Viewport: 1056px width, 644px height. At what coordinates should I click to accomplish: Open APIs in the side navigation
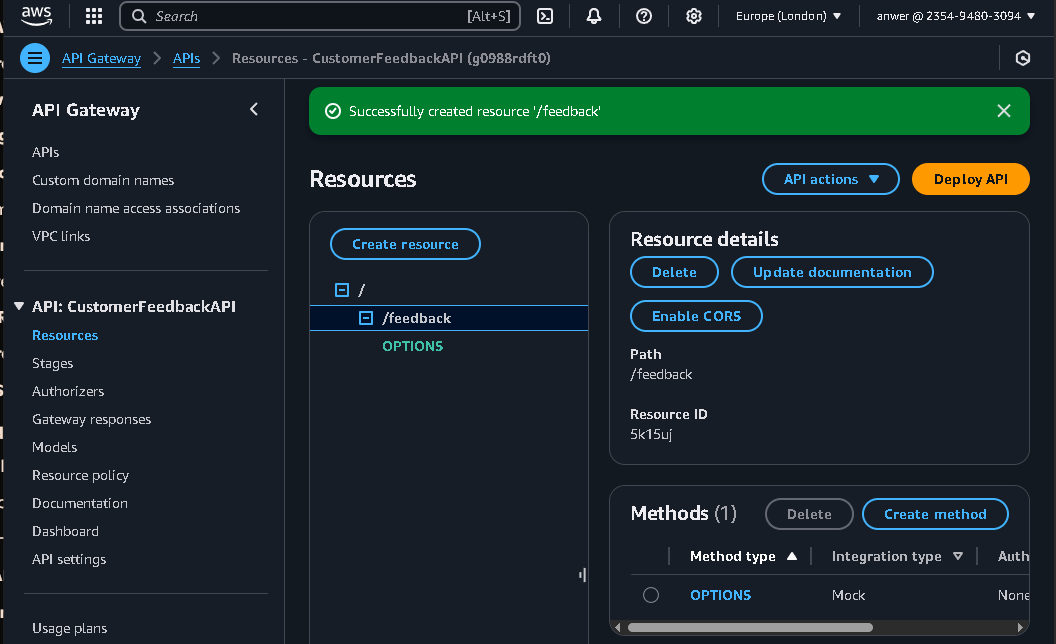point(46,152)
